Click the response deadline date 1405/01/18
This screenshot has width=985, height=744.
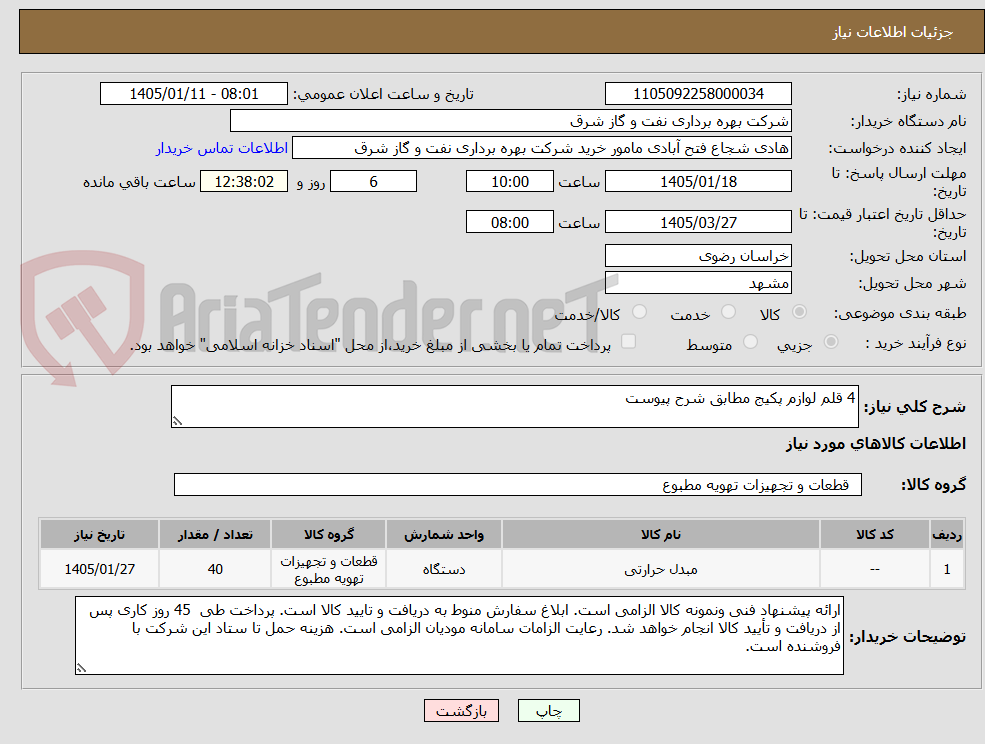click(698, 182)
